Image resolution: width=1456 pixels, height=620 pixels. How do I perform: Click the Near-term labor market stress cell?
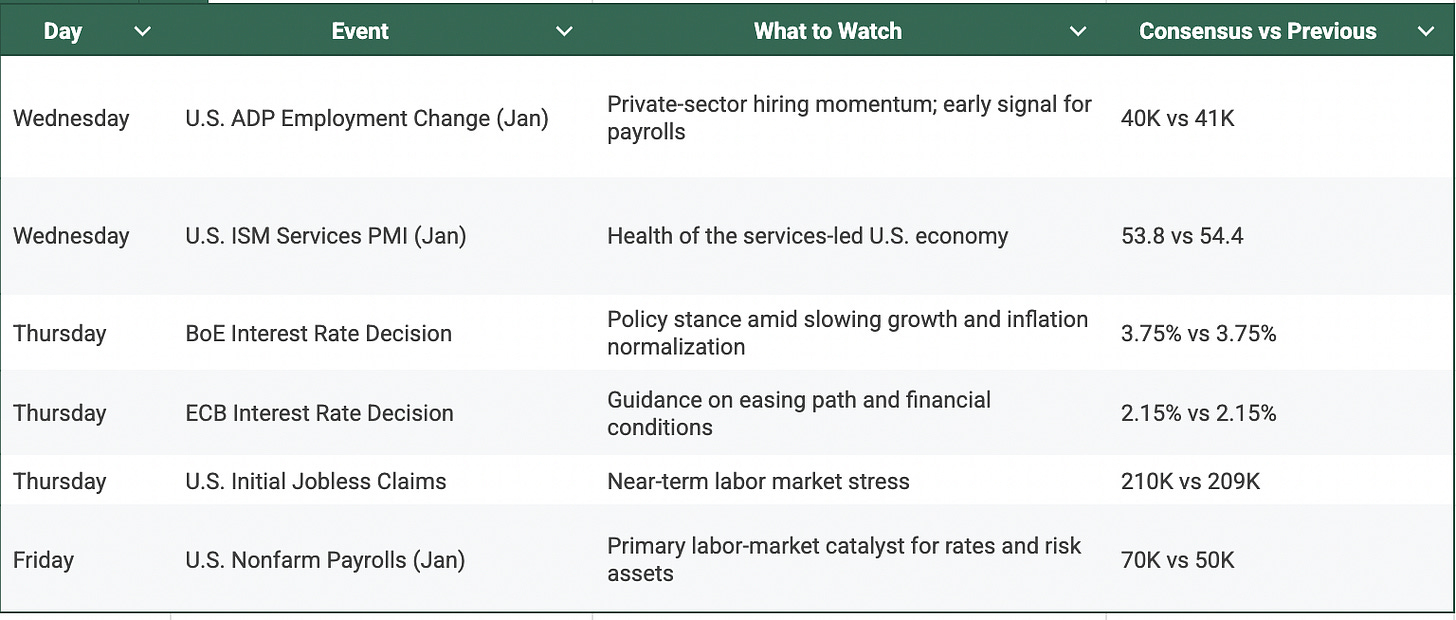[x=759, y=481]
